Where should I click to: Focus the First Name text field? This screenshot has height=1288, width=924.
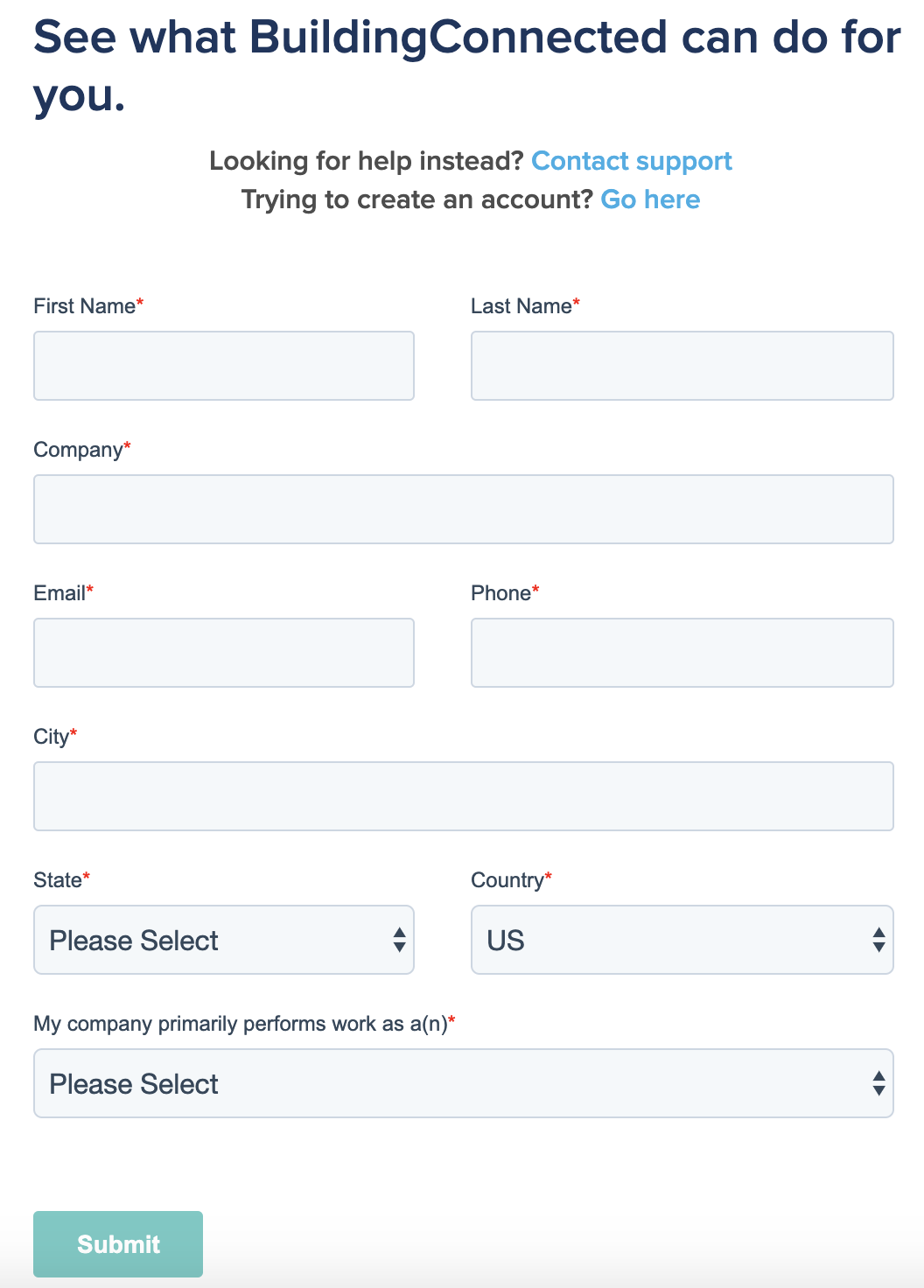(223, 366)
